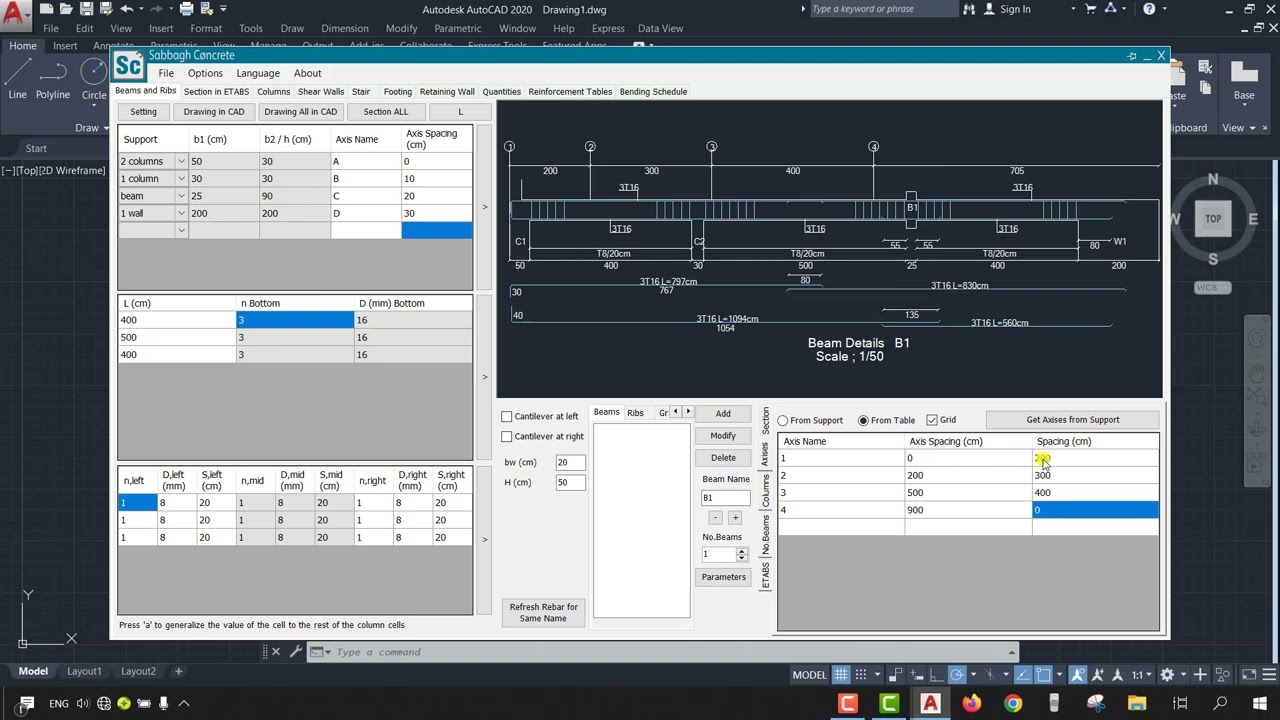Click the AutoCAD search binoculars icon
Viewport: 1280px width, 720px height.
click(969, 9)
